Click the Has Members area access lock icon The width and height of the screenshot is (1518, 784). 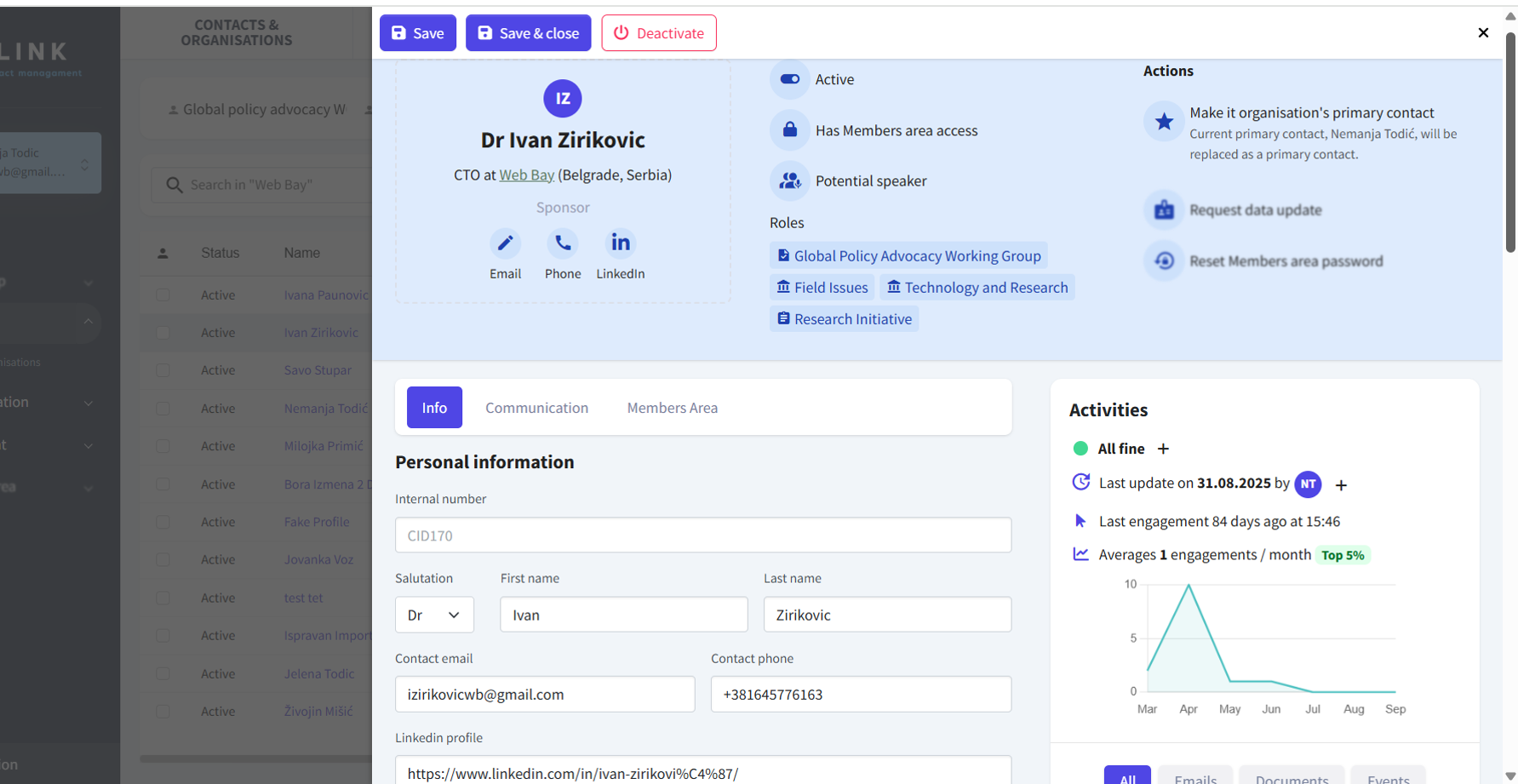pyautogui.click(x=790, y=130)
